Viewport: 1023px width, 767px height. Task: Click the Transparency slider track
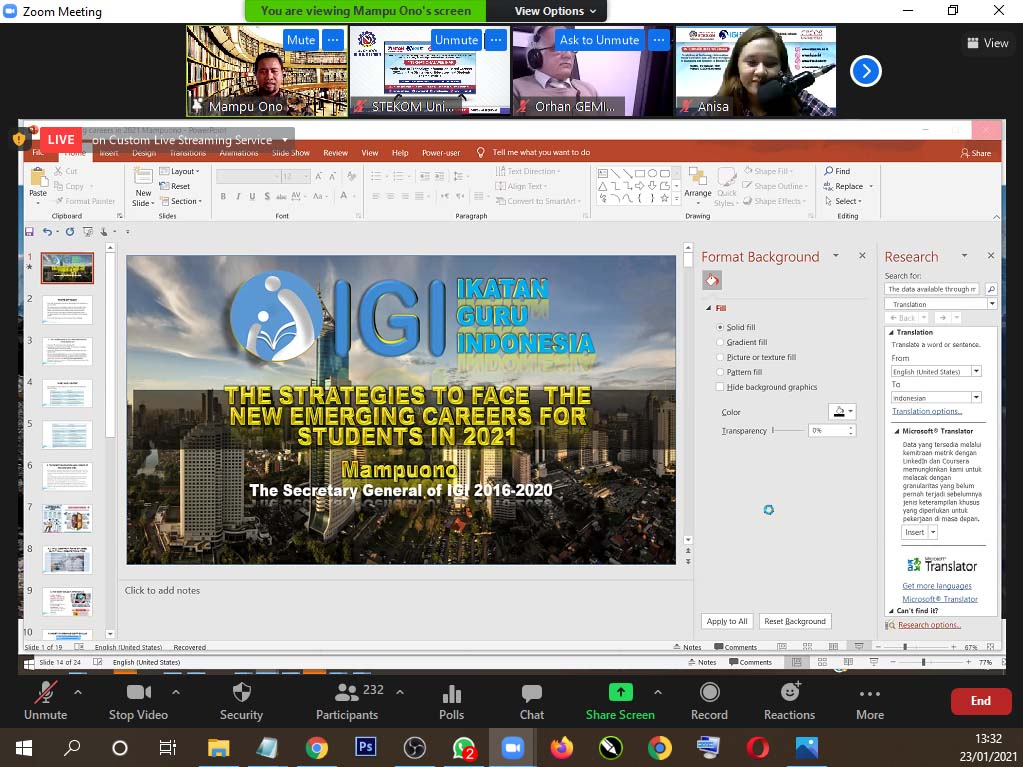pos(788,430)
